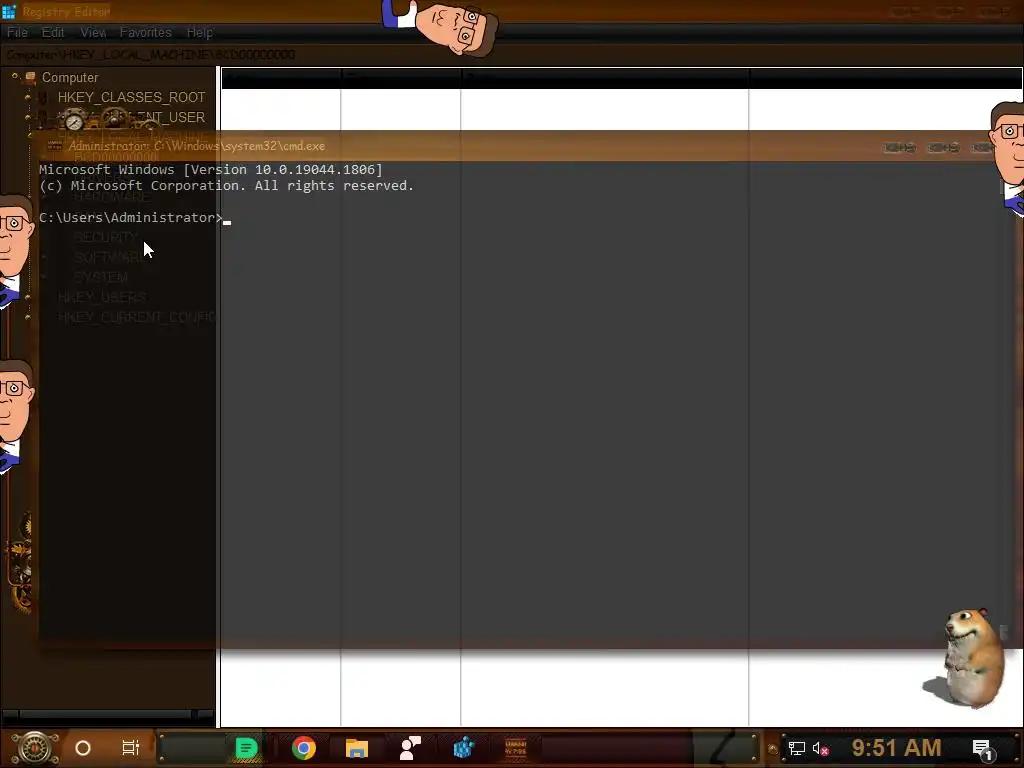The image size is (1024, 768).
Task: Click the command prompt line C:\Users\Administrator>
Action: click(x=131, y=217)
